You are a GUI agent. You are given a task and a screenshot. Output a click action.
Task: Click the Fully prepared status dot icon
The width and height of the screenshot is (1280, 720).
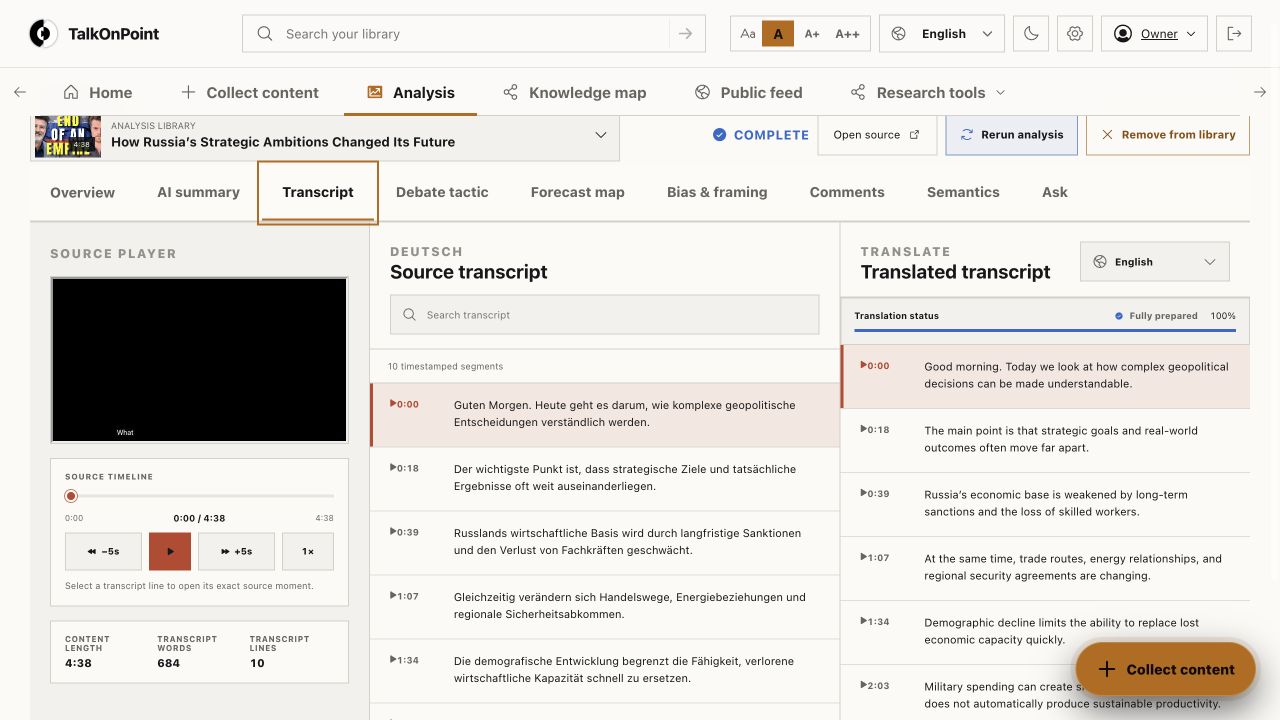1119,316
